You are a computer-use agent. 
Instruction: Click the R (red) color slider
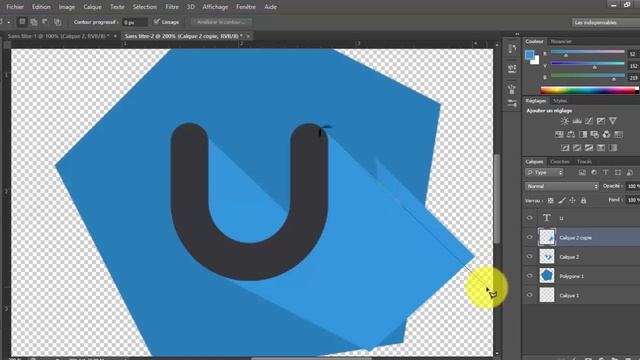point(587,53)
